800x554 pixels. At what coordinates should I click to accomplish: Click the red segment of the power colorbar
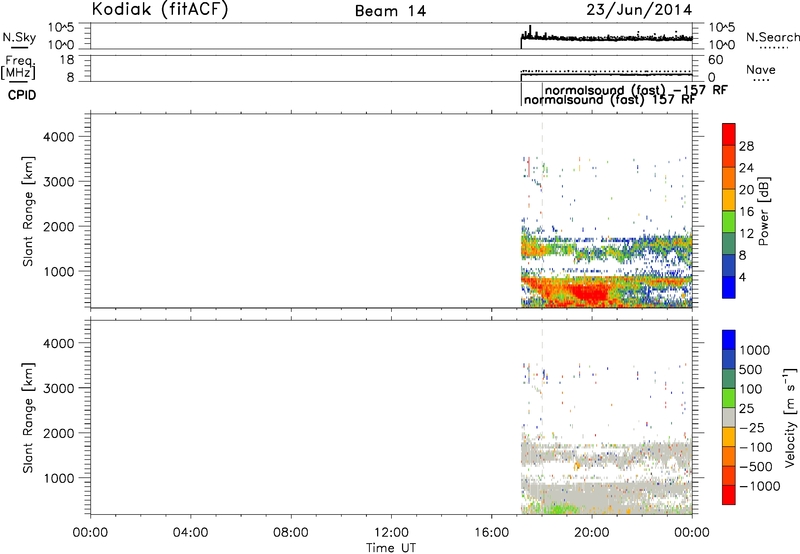pyautogui.click(x=729, y=134)
